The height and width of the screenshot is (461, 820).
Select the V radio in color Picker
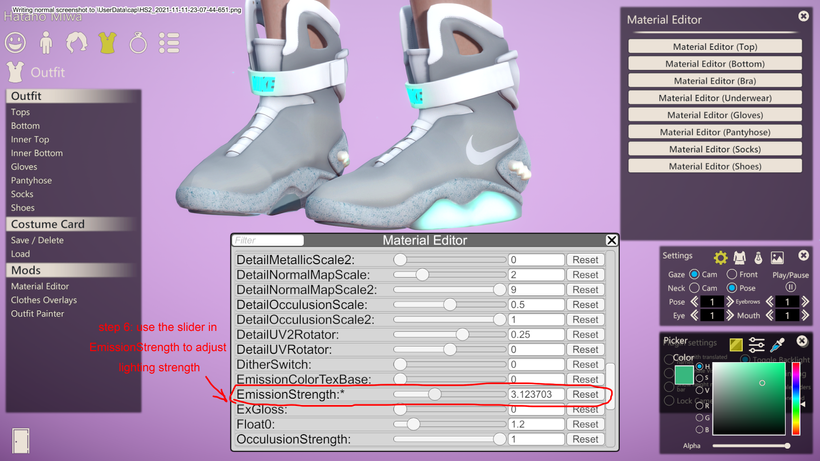pyautogui.click(x=700, y=389)
